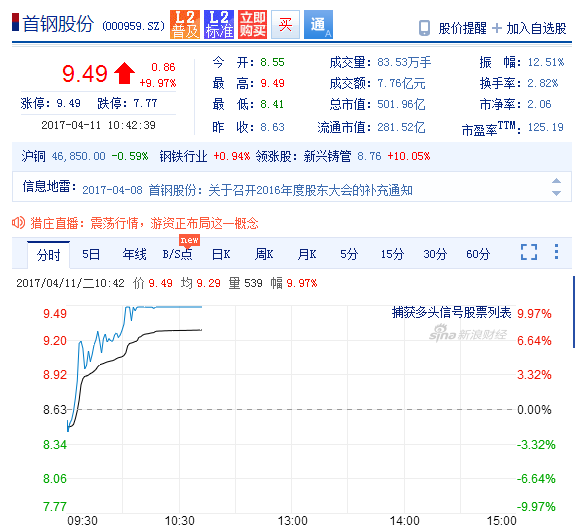Click the speaker icon before 猎庄直播
575x527 pixels.
point(18,223)
